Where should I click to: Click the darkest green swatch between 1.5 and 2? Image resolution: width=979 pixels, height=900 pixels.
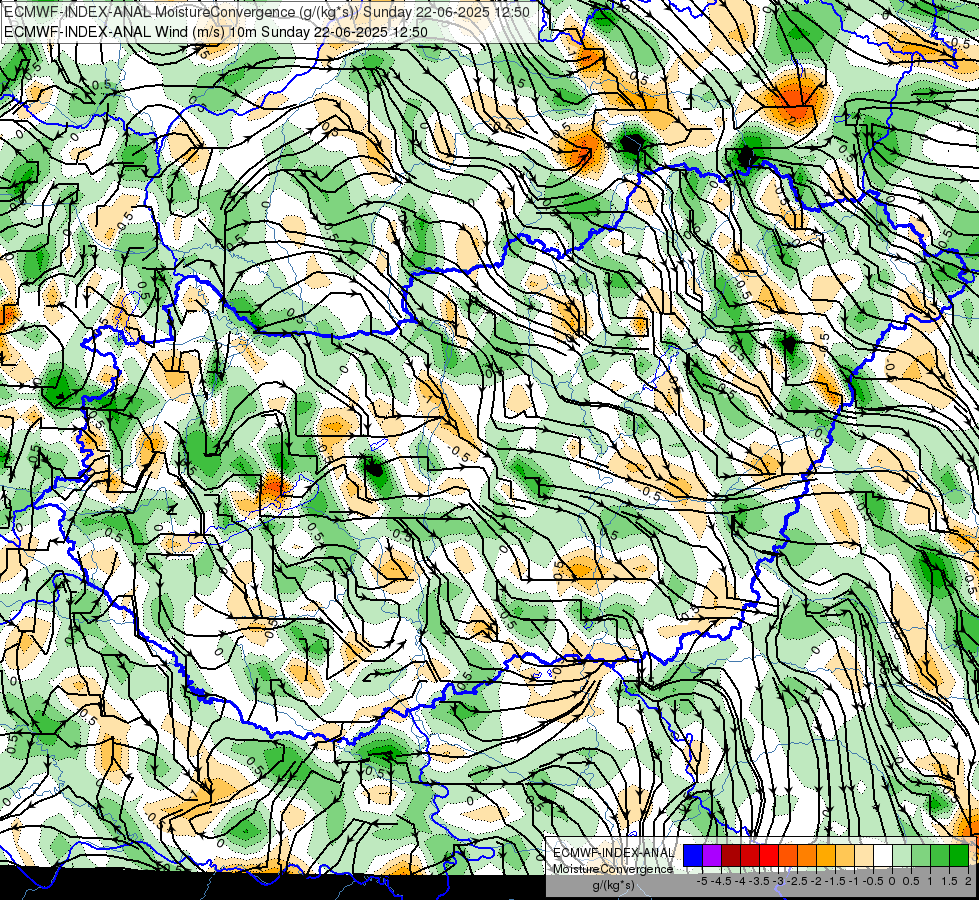(x=959, y=855)
